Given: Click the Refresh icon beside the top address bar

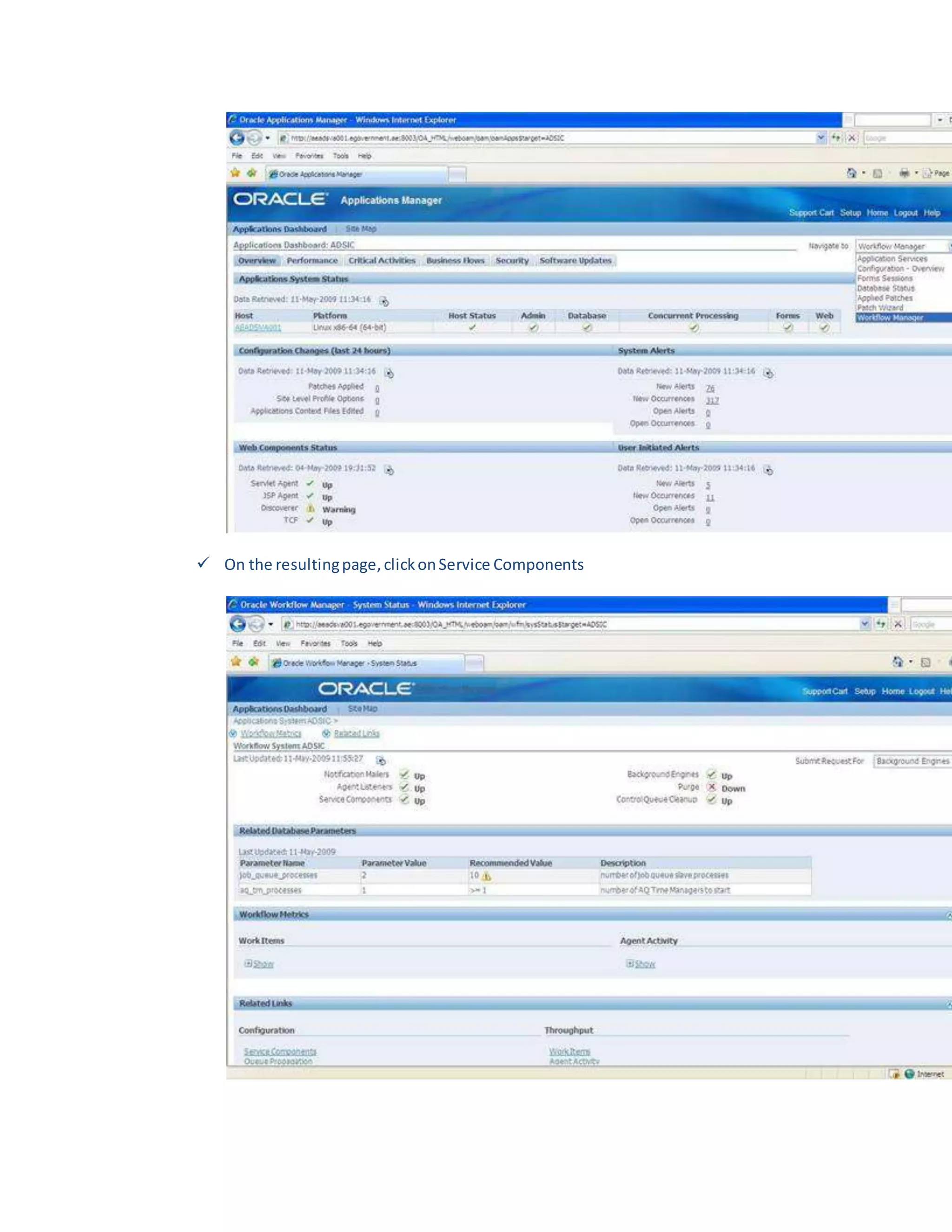Looking at the screenshot, I should [x=836, y=138].
